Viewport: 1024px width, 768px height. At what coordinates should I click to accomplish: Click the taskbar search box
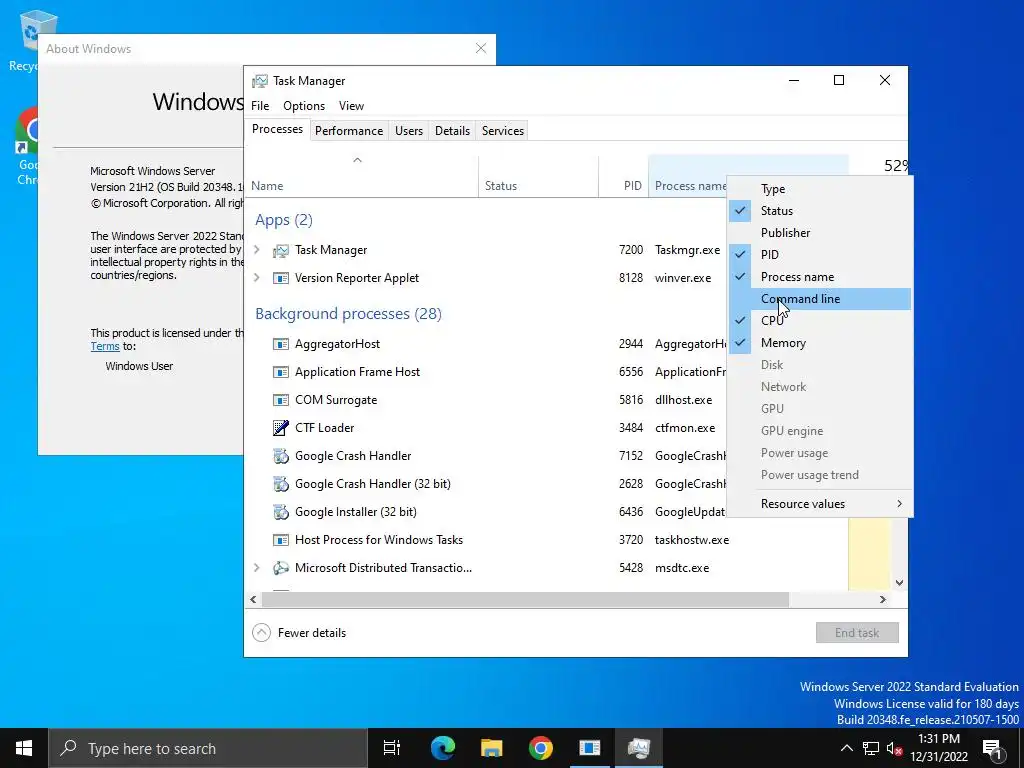209,748
